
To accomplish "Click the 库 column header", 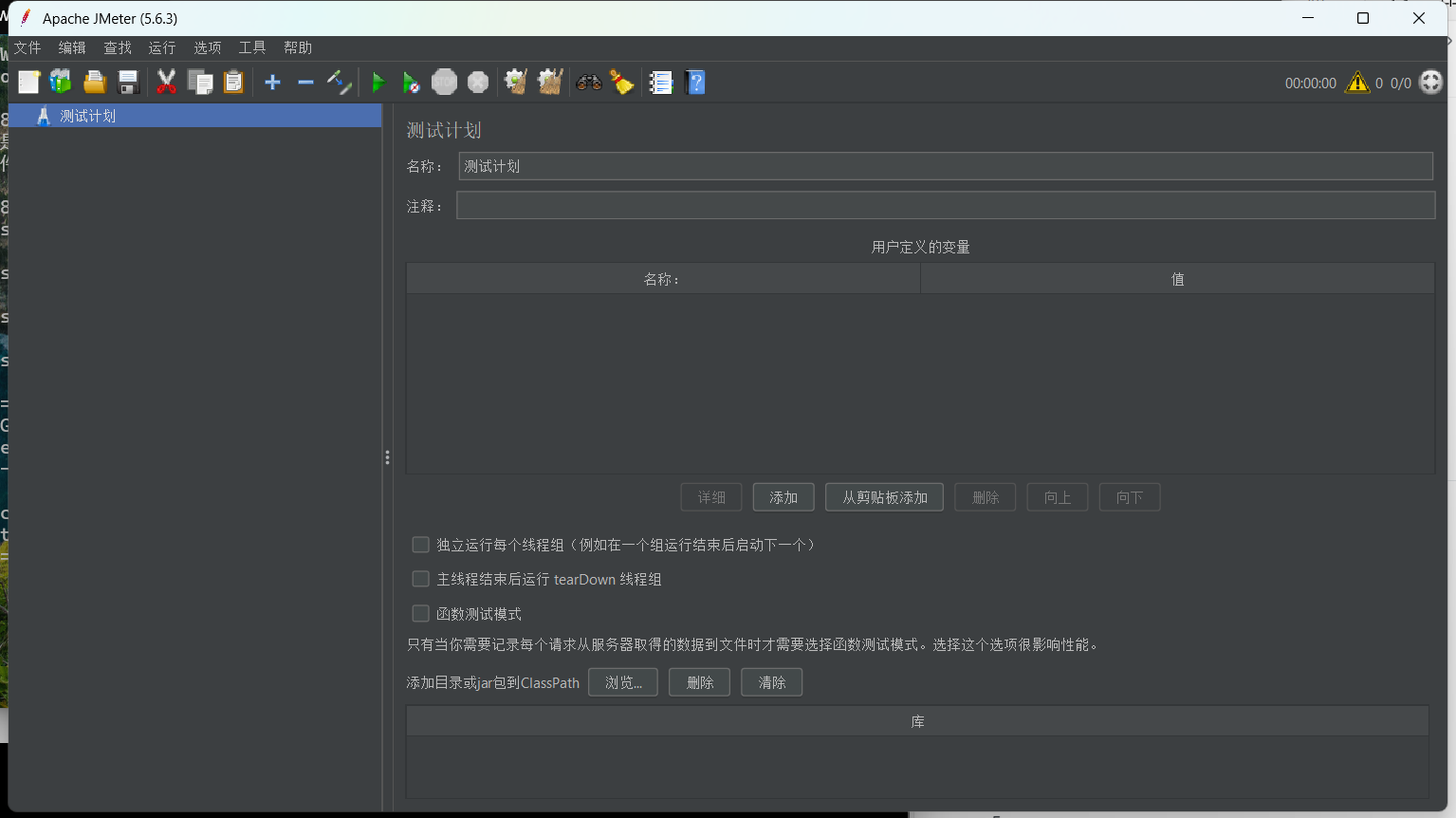I will click(917, 721).
